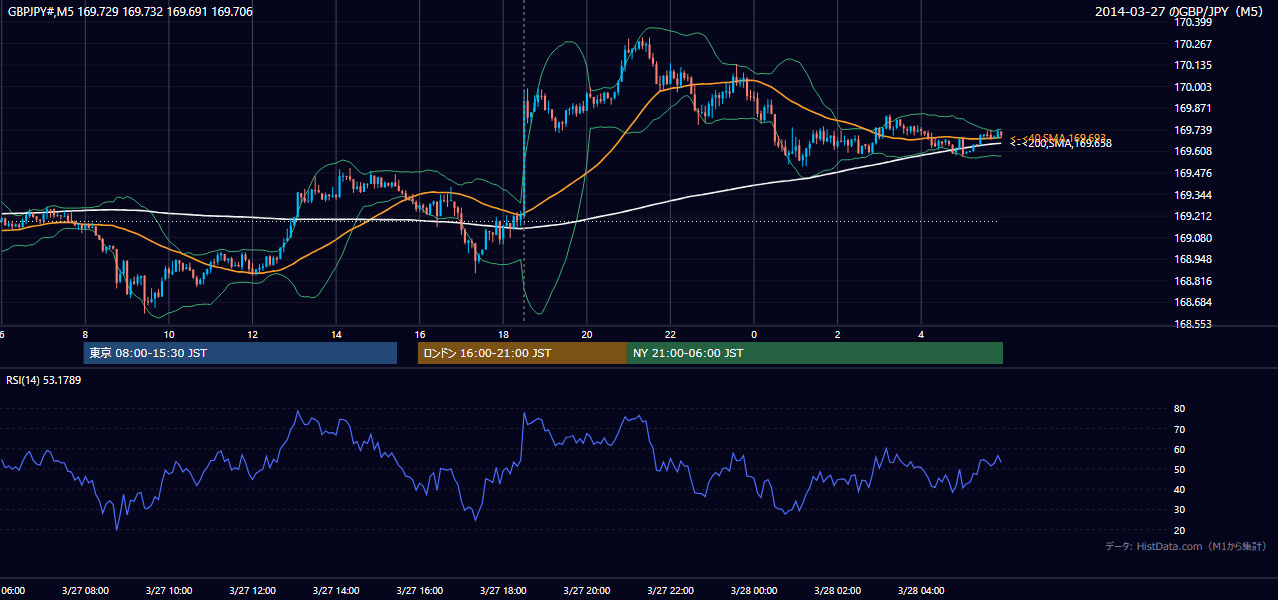
Task: Select the ロンドン 16:00-21:00 JST session bar
Action: coord(522,353)
